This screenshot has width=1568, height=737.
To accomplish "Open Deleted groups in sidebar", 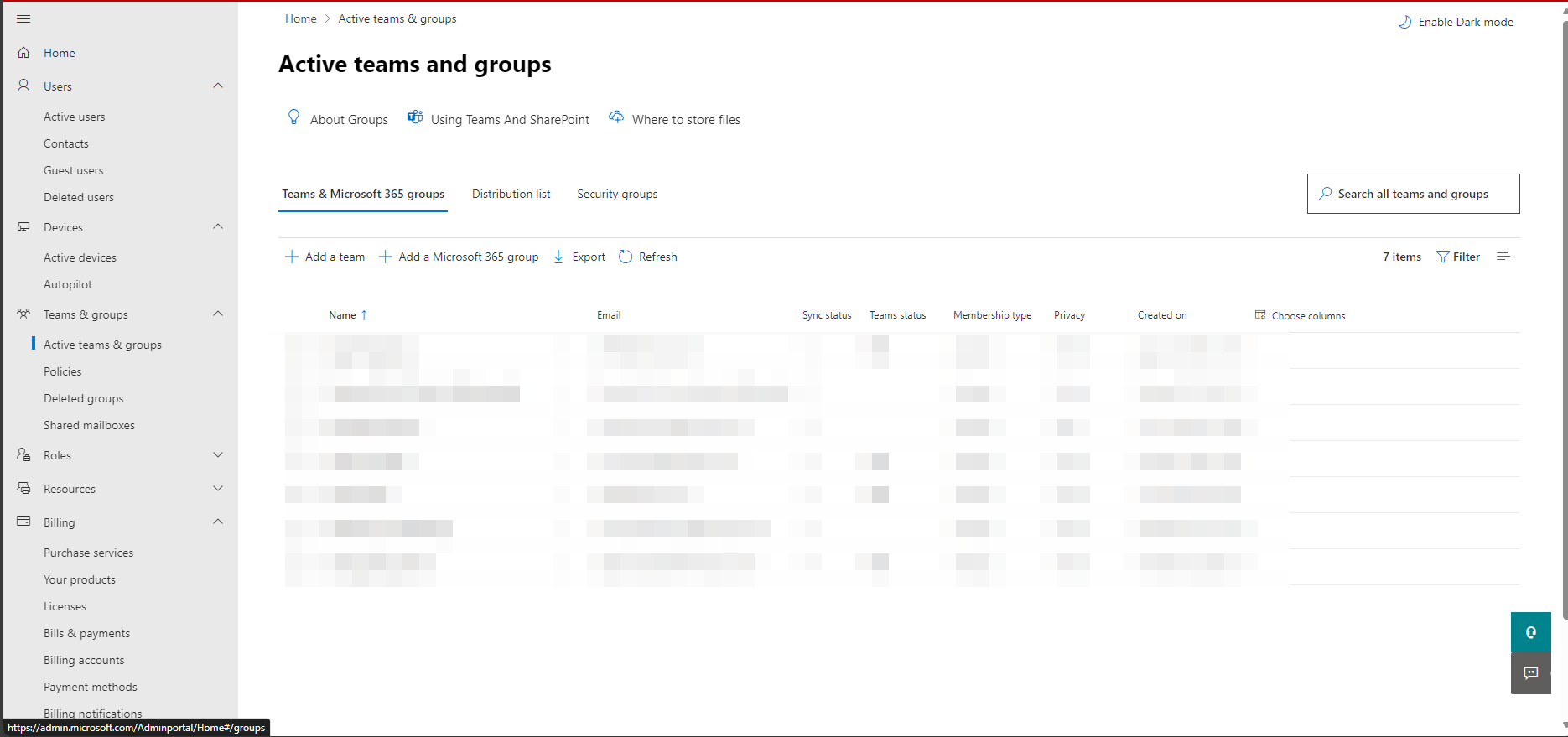I will click(x=84, y=398).
